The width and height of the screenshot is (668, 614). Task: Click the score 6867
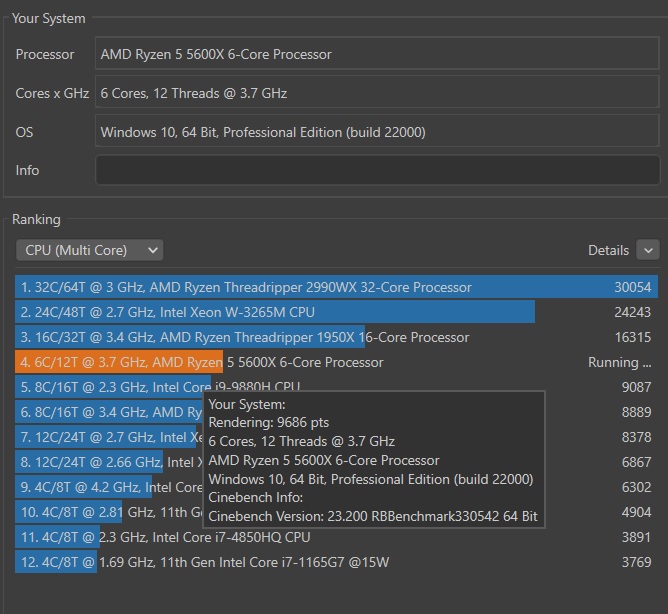coord(636,462)
